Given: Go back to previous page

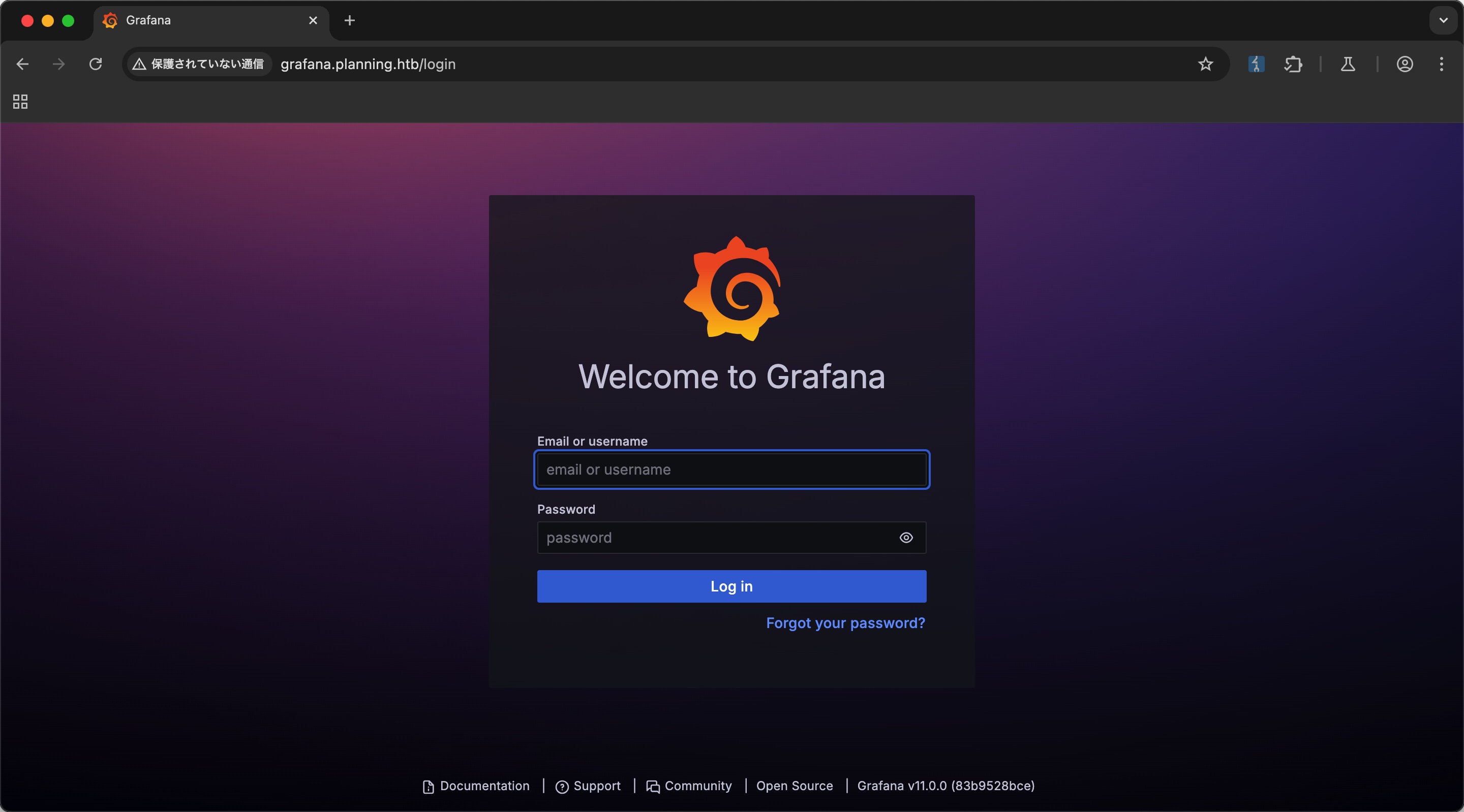Looking at the screenshot, I should tap(23, 64).
